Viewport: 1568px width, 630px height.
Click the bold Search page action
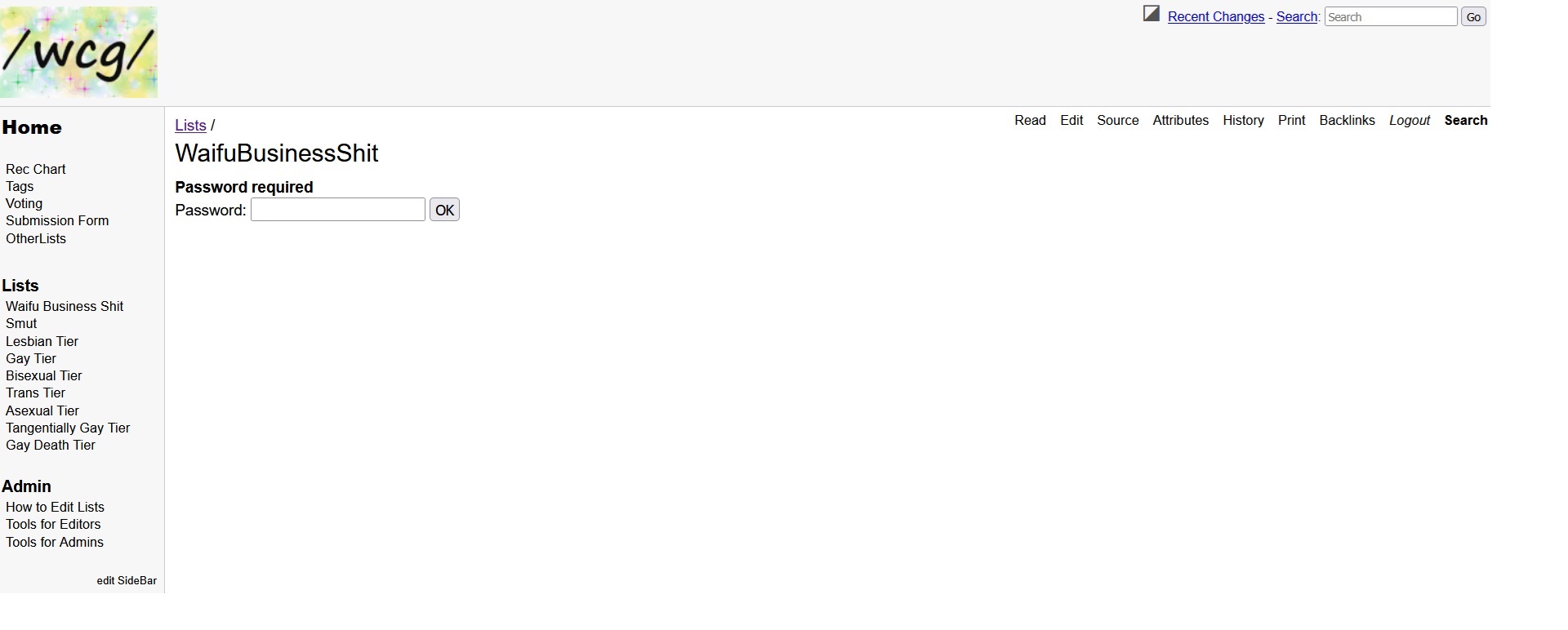tap(1466, 121)
